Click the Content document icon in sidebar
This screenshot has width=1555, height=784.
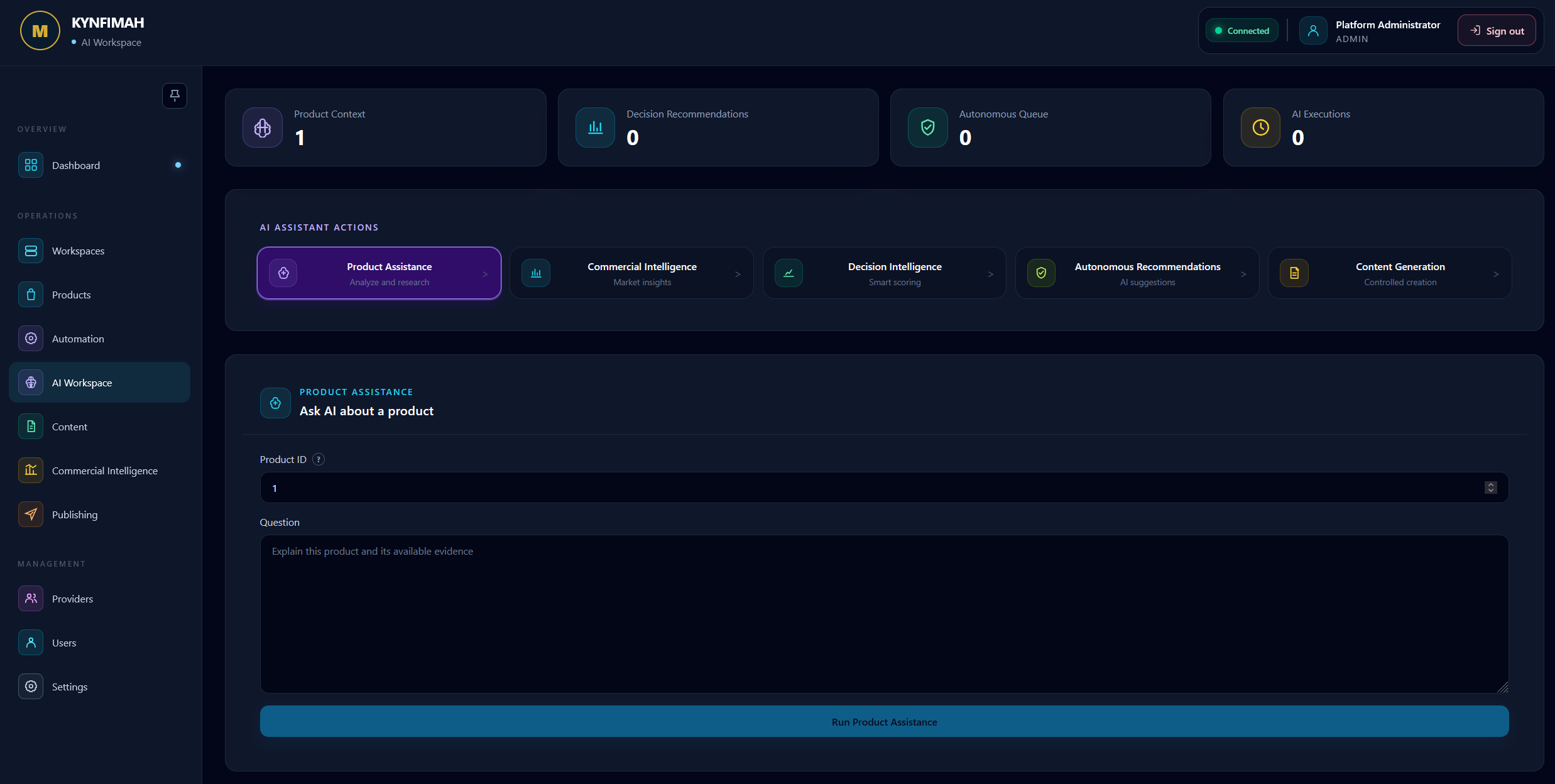click(31, 427)
